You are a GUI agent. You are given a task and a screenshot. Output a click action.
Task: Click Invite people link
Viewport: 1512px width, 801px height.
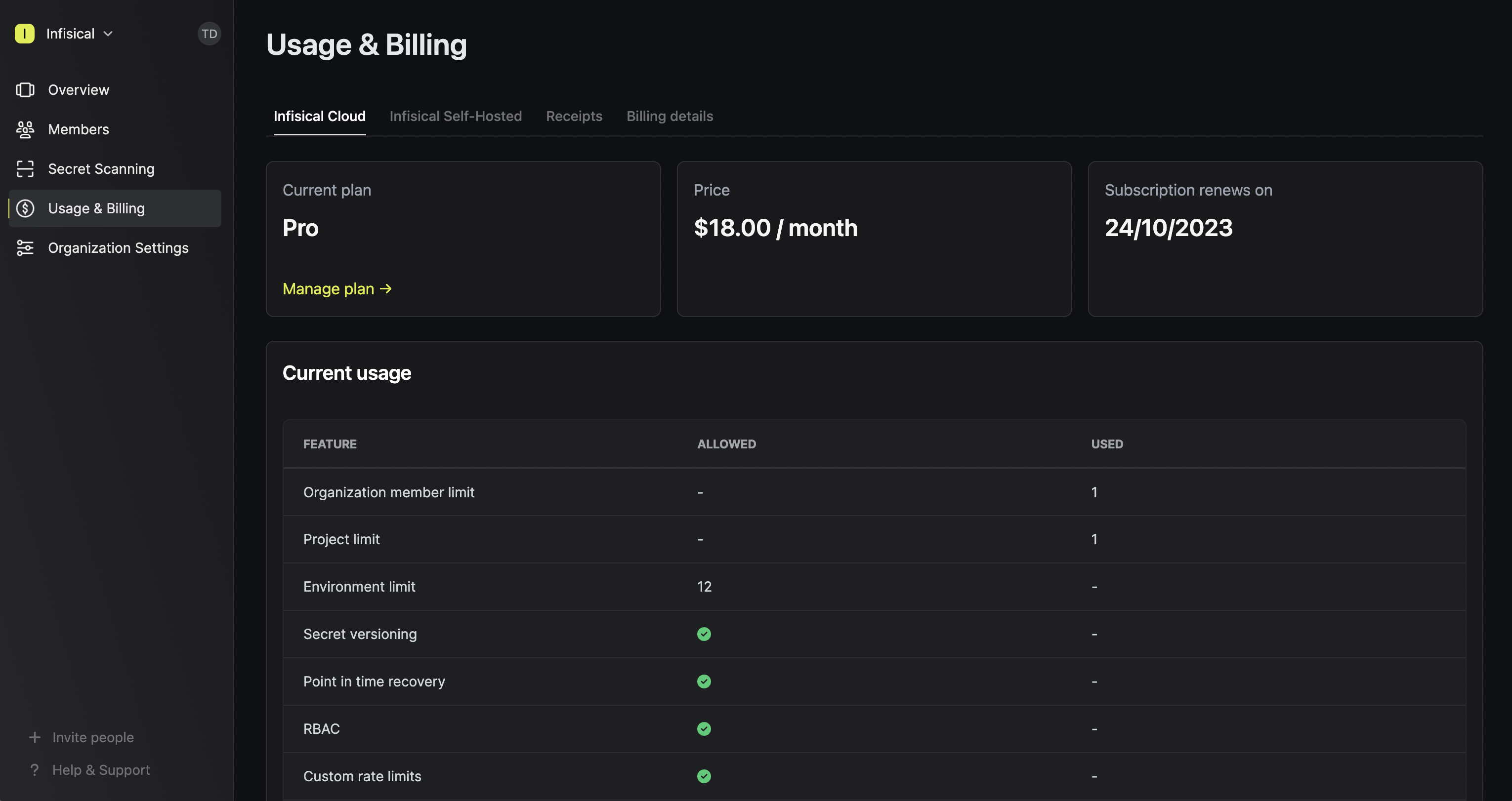(93, 737)
